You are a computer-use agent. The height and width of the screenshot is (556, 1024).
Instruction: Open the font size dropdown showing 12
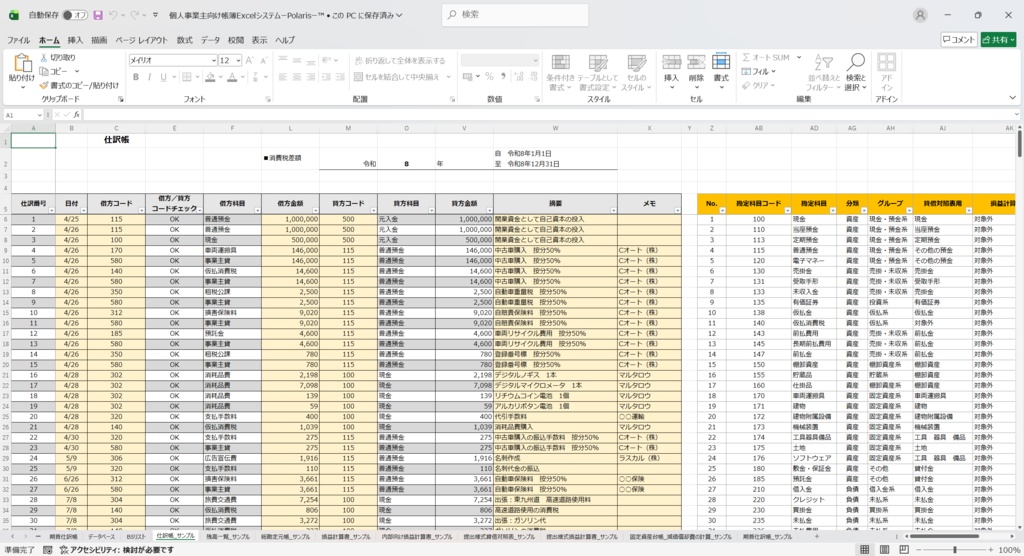coord(238,61)
